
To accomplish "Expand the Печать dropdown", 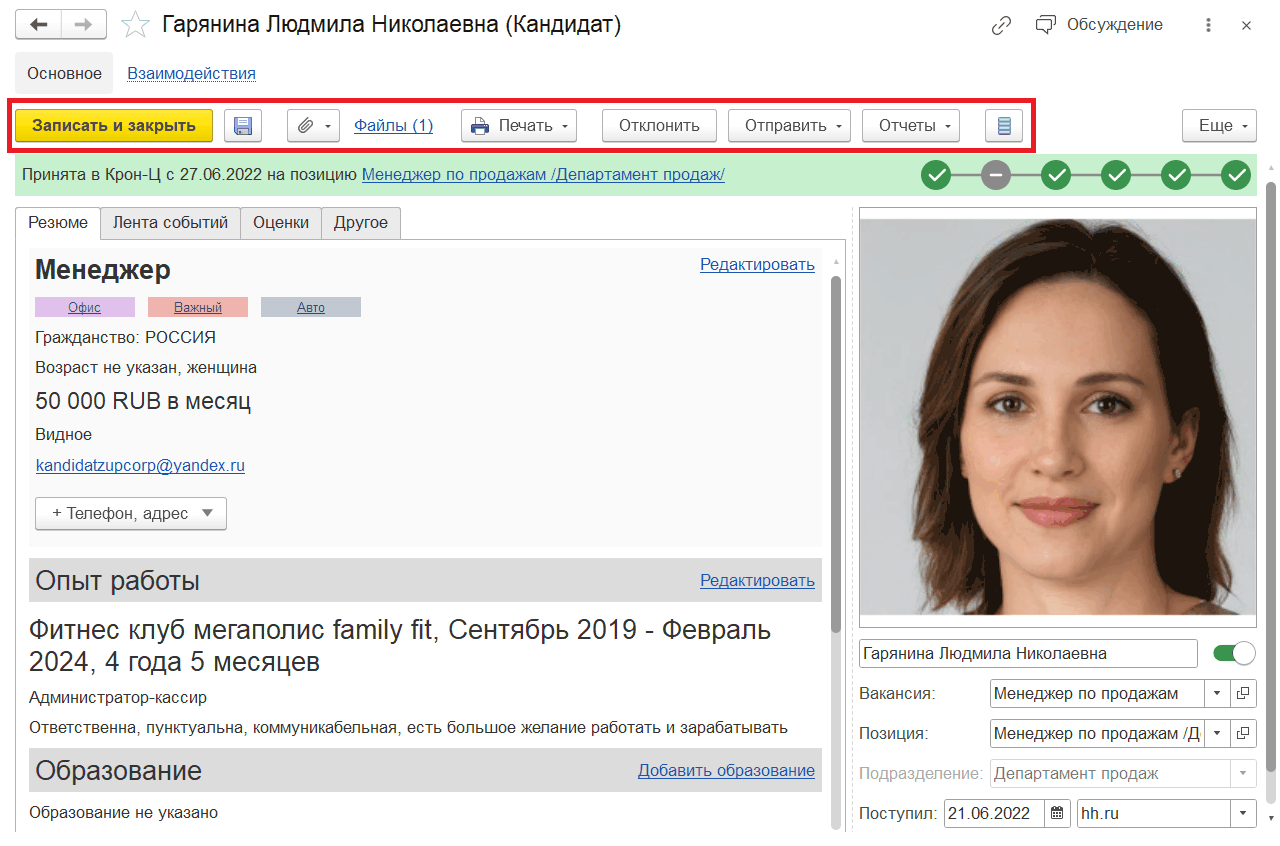I will pos(519,126).
